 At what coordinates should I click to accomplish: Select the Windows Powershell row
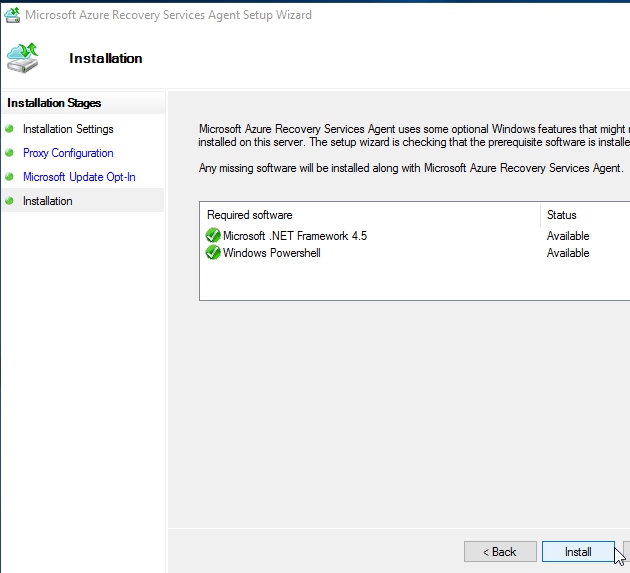pos(271,253)
